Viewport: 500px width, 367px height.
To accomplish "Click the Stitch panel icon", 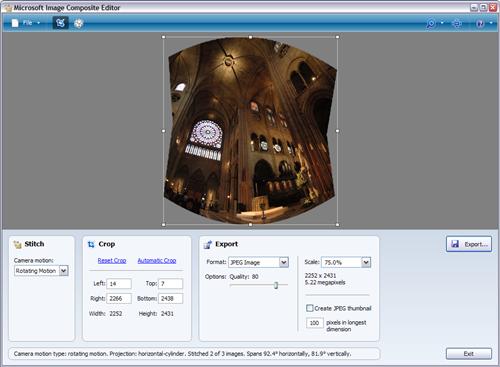I will (x=17, y=244).
